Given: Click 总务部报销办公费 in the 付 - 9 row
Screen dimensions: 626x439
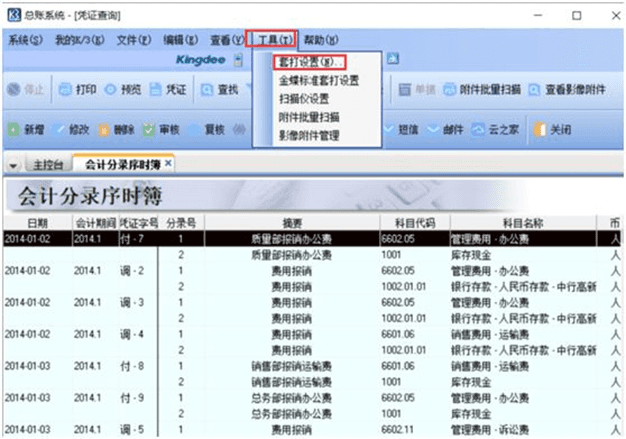Looking at the screenshot, I should 291,398.
